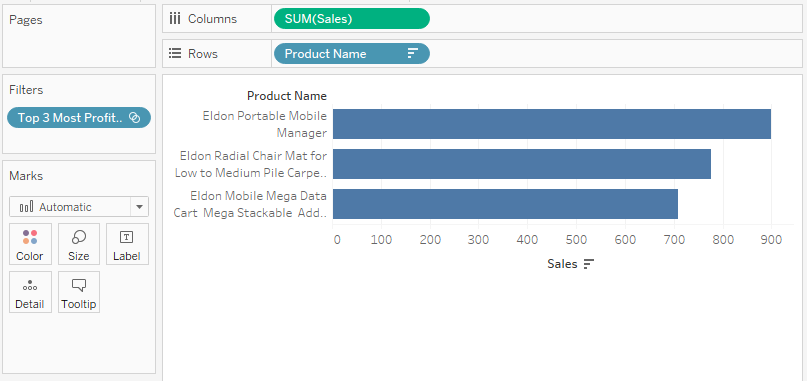This screenshot has height=381, width=807.
Task: Select the SUM(Sales) pill in Columns
Action: (x=352, y=19)
